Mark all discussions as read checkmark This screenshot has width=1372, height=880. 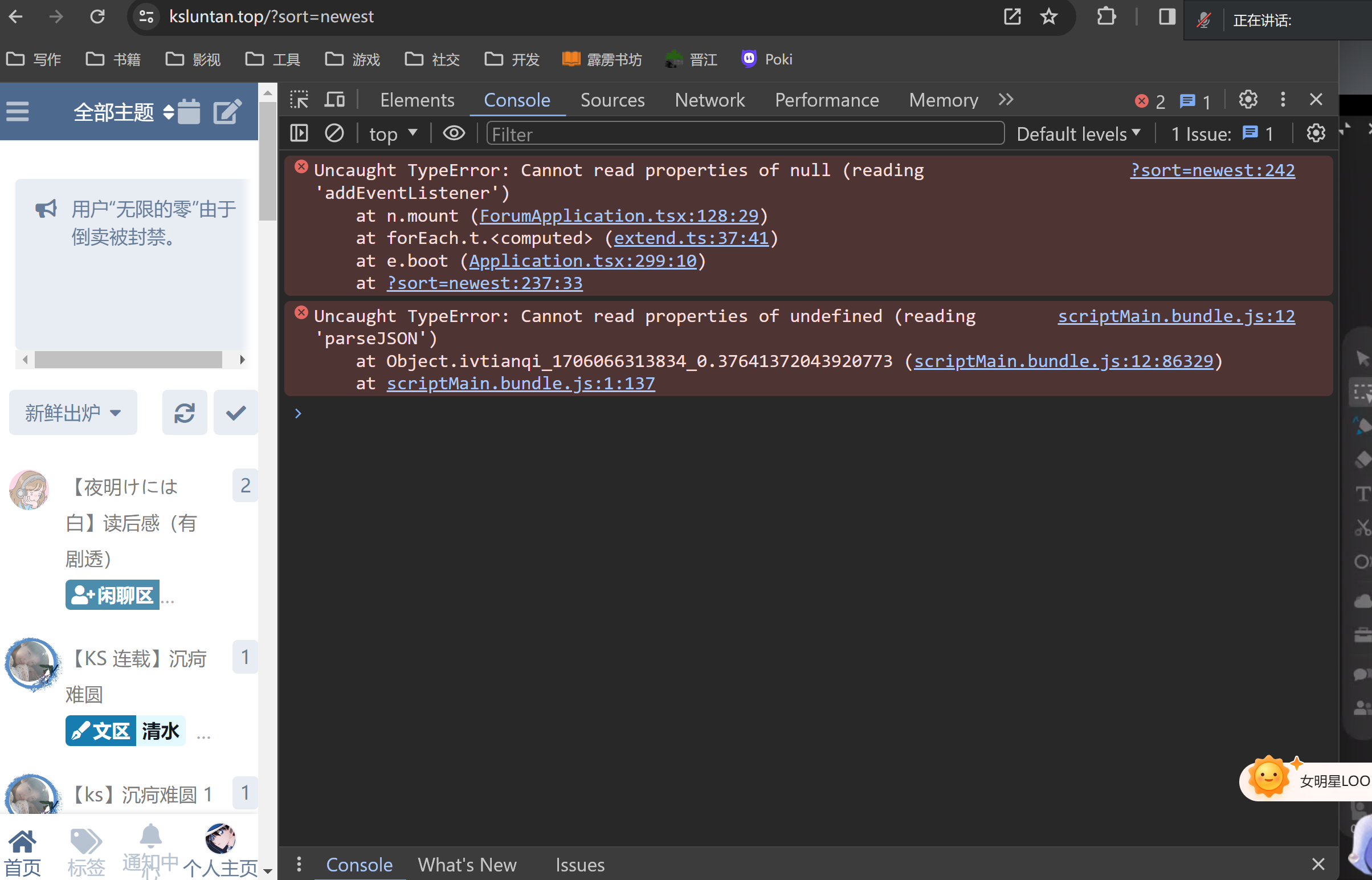(235, 413)
